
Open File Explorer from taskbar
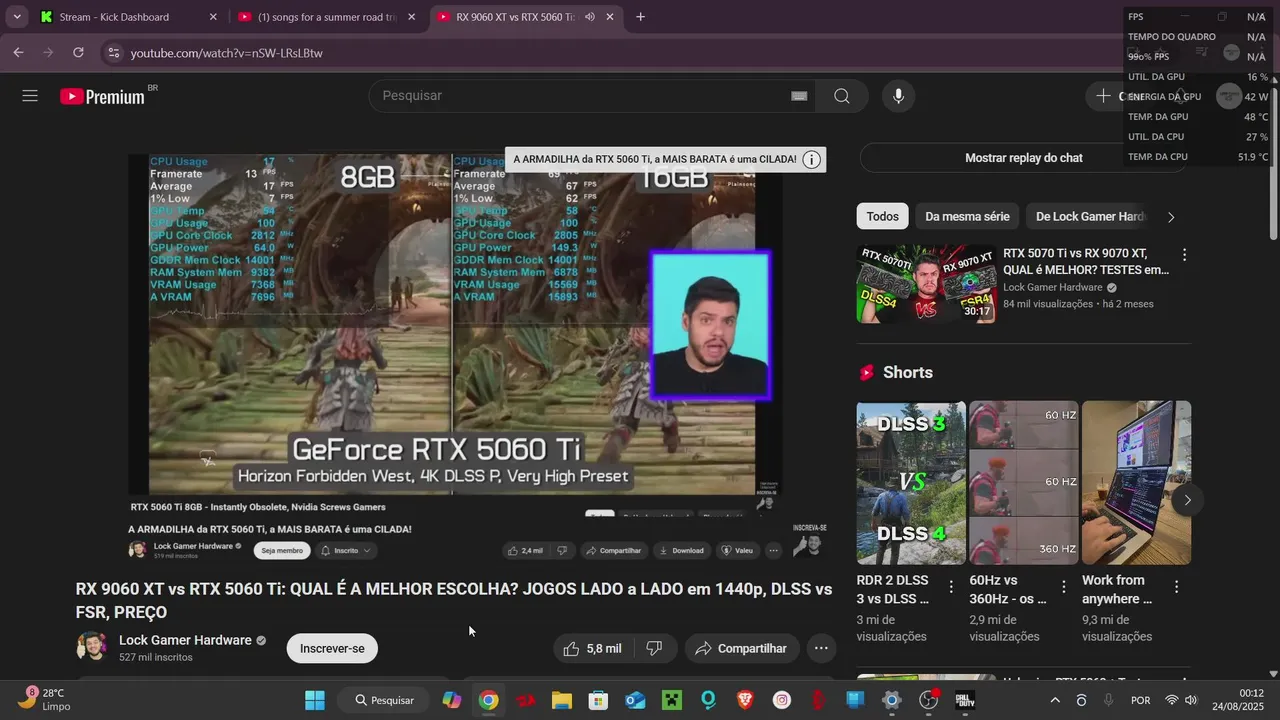pyautogui.click(x=561, y=700)
